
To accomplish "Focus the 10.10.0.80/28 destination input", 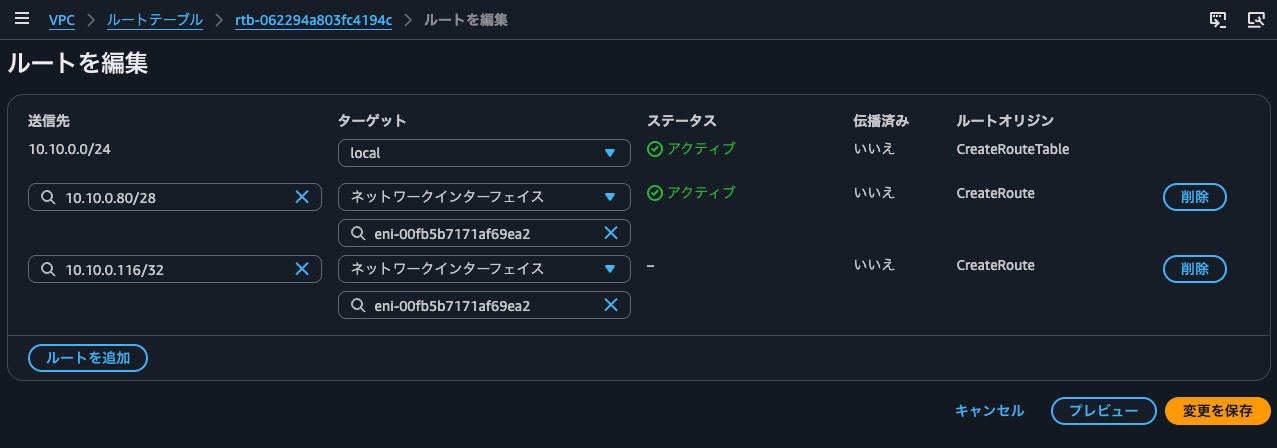I will (x=175, y=198).
